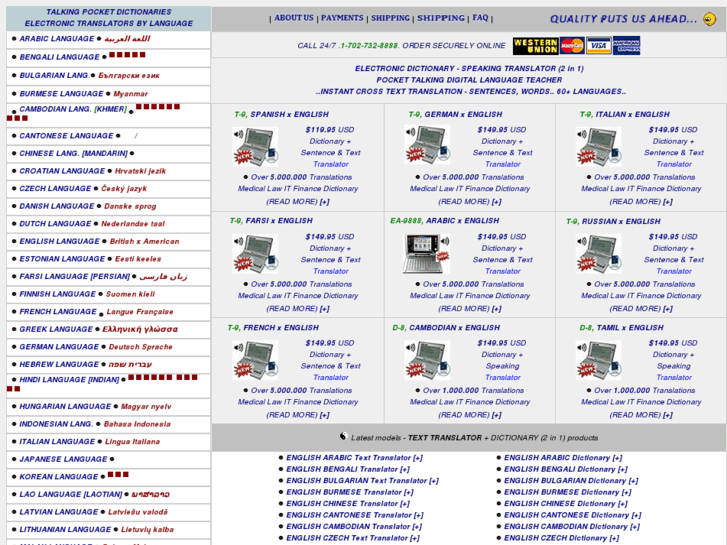The width and height of the screenshot is (727, 545).
Task: Open English Bulgarian Text Translator link
Action: [x=362, y=481]
